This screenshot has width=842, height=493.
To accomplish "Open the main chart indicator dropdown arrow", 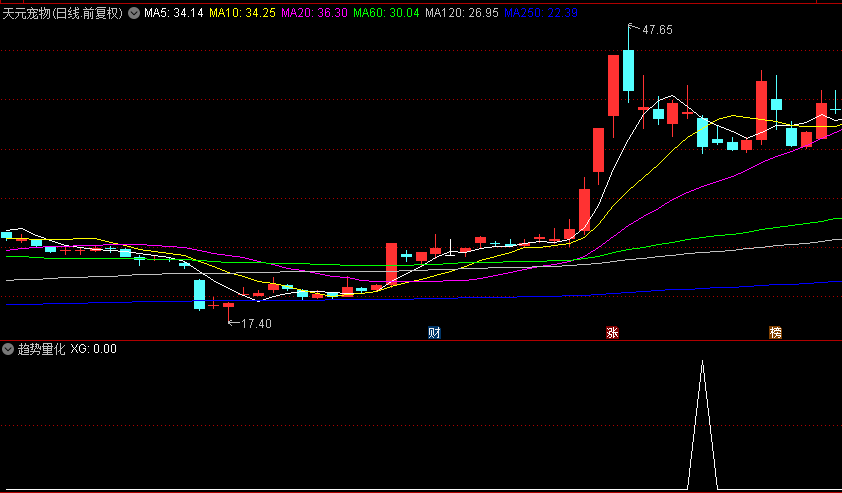I will [x=134, y=13].
